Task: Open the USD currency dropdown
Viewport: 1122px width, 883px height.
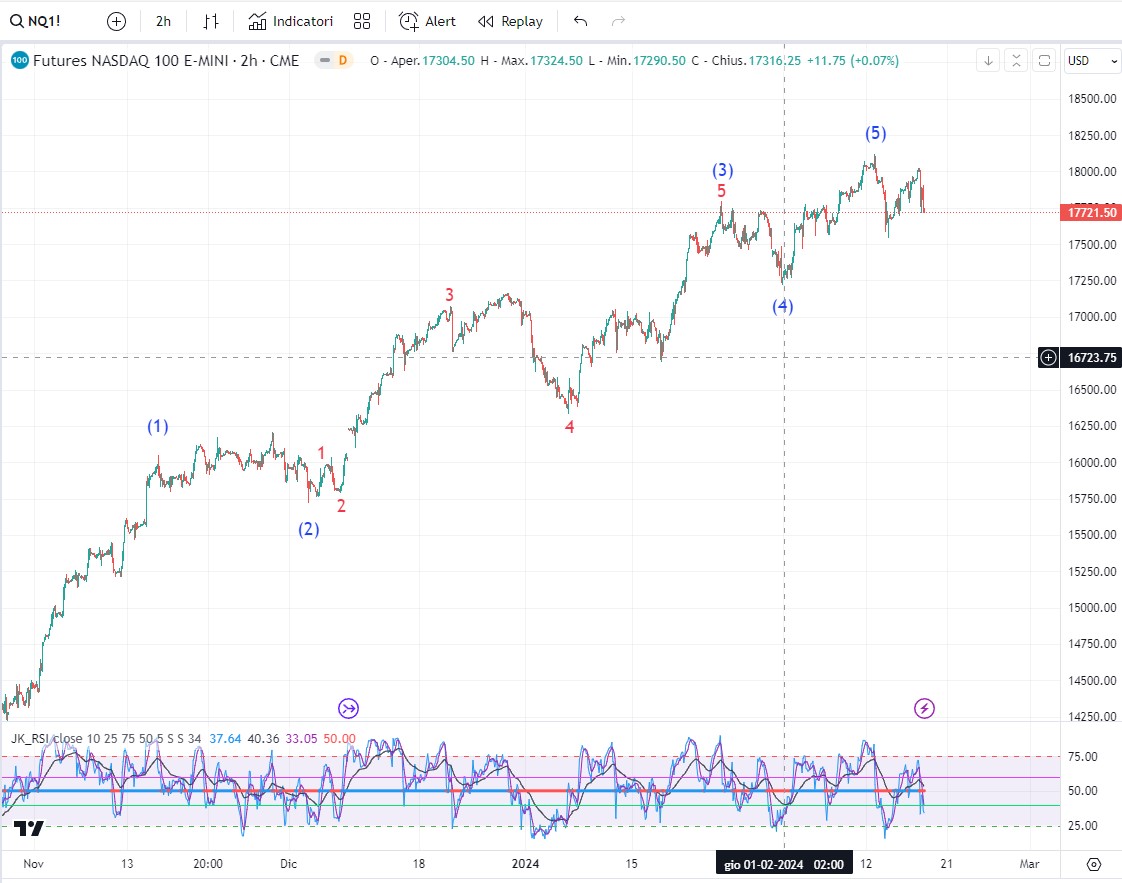Action: pyautogui.click(x=1092, y=61)
